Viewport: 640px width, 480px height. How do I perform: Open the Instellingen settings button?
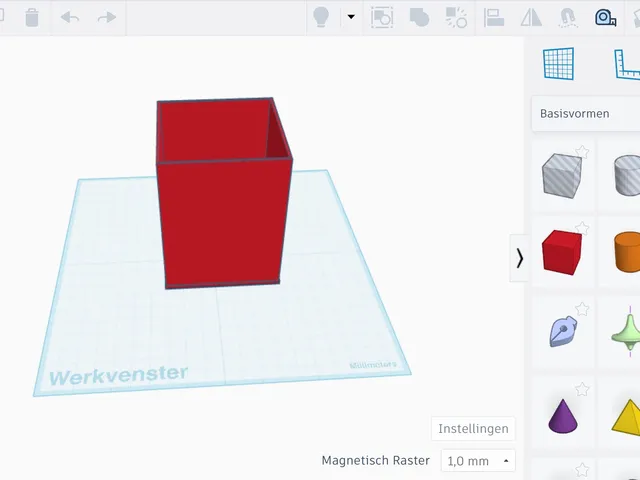tap(473, 429)
